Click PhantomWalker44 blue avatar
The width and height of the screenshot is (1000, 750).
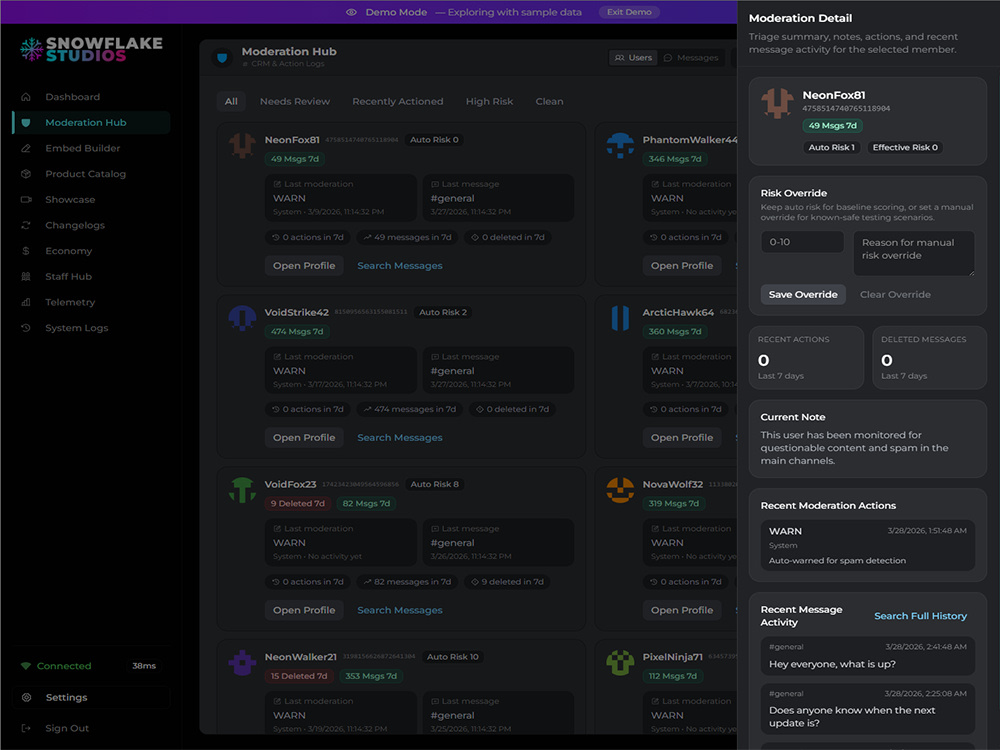pyautogui.click(x=620, y=145)
